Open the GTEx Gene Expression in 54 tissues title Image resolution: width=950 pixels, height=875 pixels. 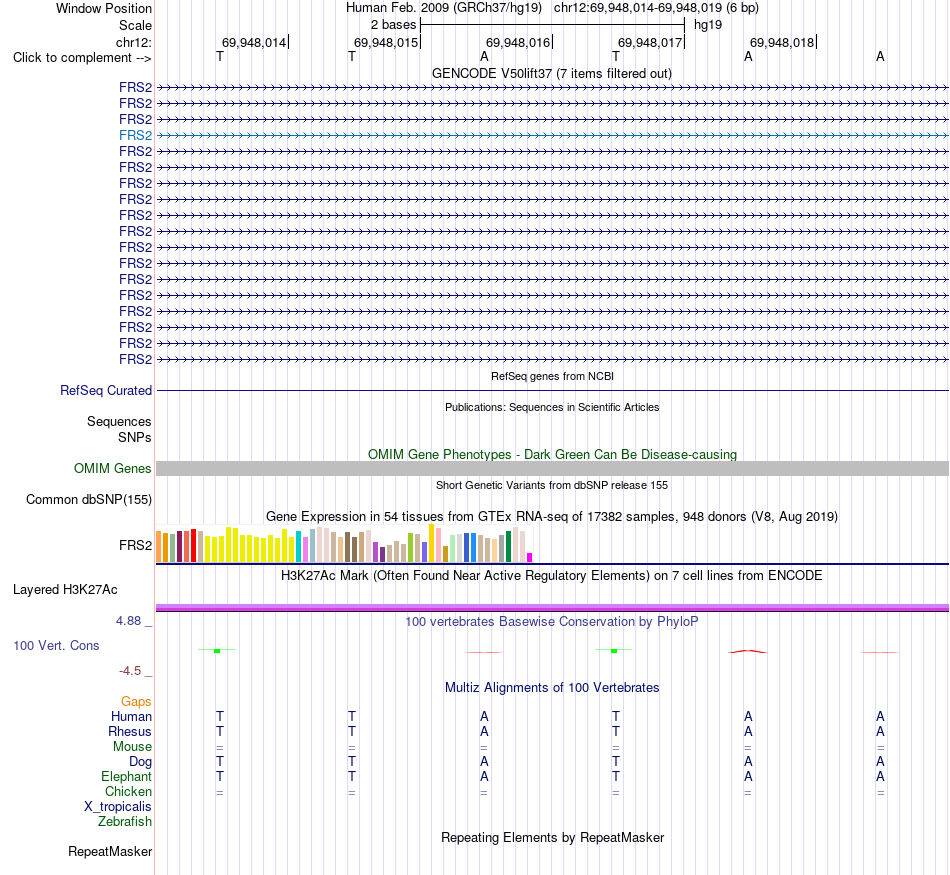[x=551, y=516]
